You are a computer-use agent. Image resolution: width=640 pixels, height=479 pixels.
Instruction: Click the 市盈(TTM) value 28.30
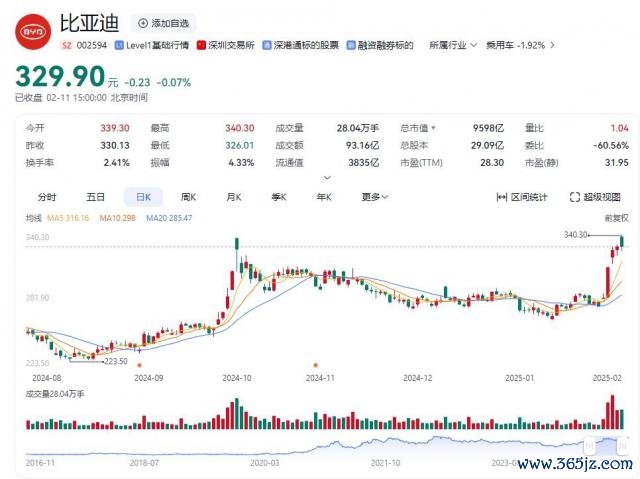tap(492, 163)
